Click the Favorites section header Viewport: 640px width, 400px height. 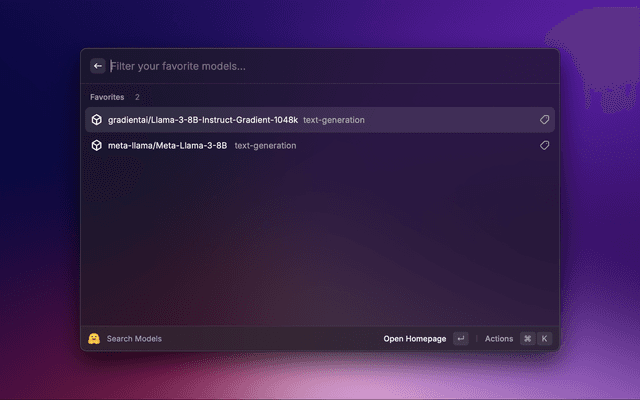[107, 97]
